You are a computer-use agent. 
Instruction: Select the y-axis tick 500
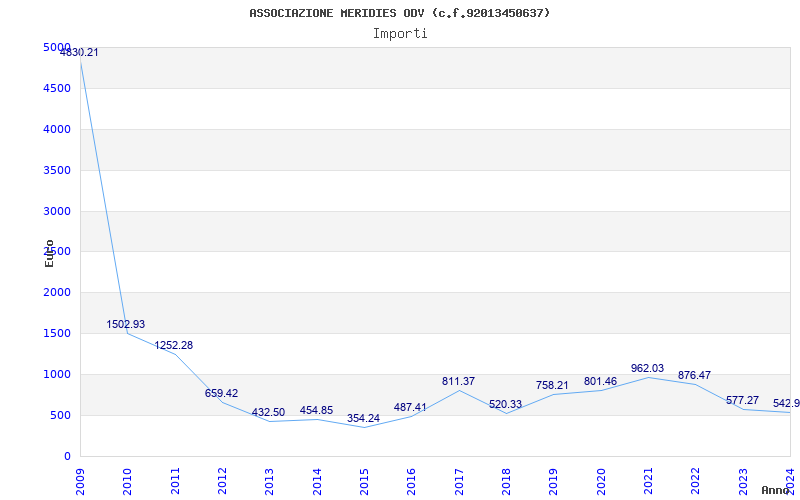(x=60, y=415)
